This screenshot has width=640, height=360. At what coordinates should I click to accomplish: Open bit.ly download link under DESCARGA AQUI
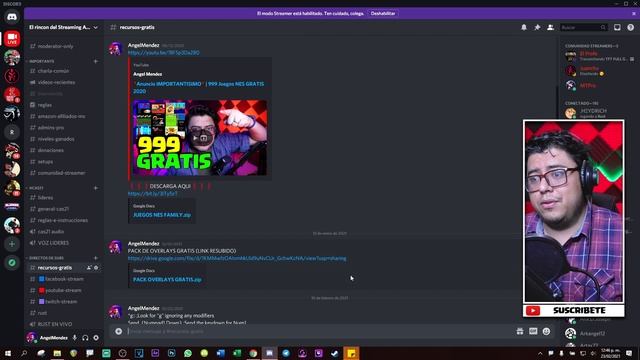tap(152, 193)
